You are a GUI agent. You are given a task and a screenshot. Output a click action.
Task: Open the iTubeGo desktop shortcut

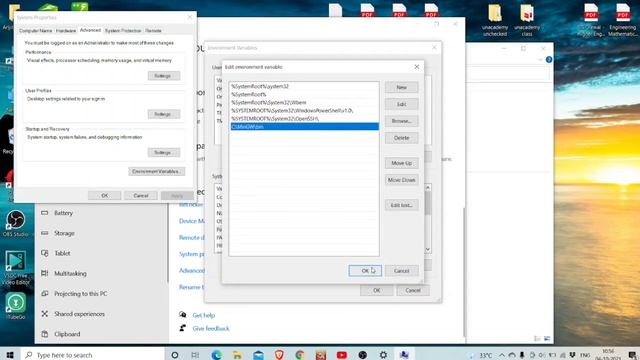16,306
